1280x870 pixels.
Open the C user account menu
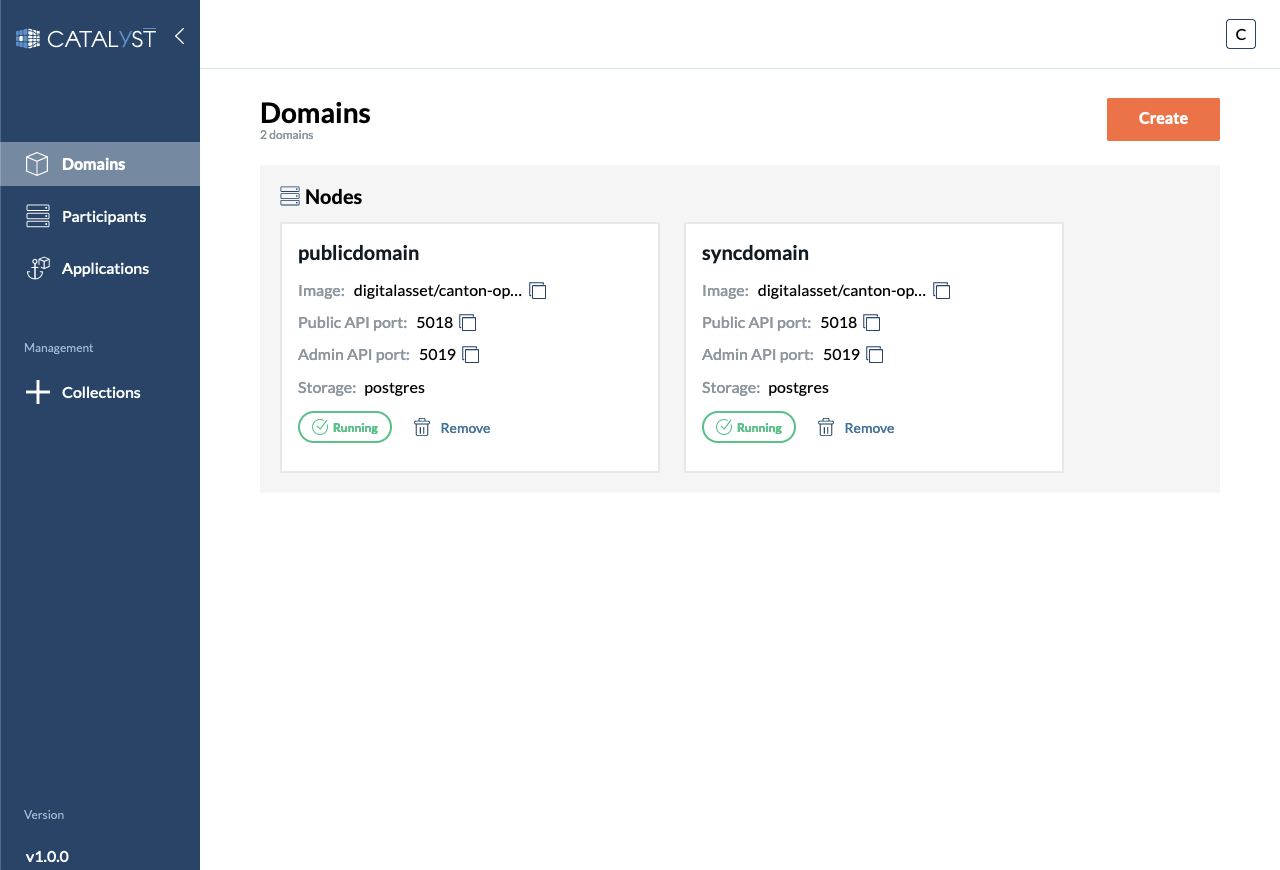coord(1240,33)
